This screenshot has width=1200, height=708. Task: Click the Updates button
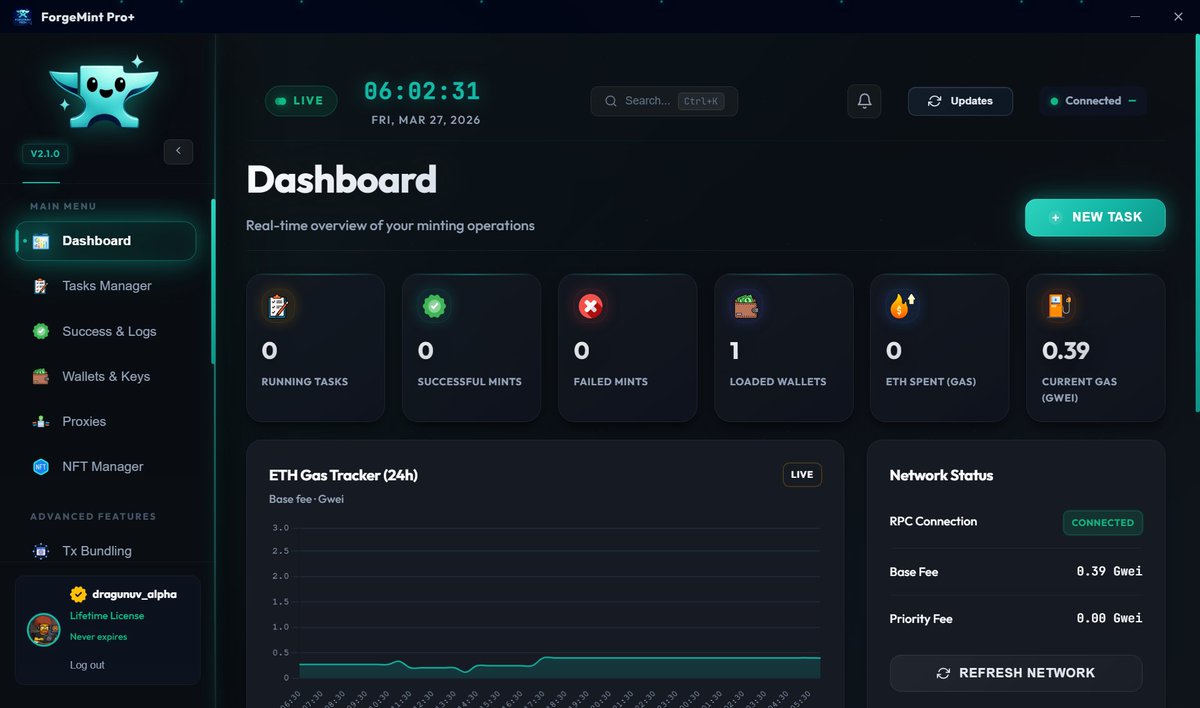[x=960, y=101]
